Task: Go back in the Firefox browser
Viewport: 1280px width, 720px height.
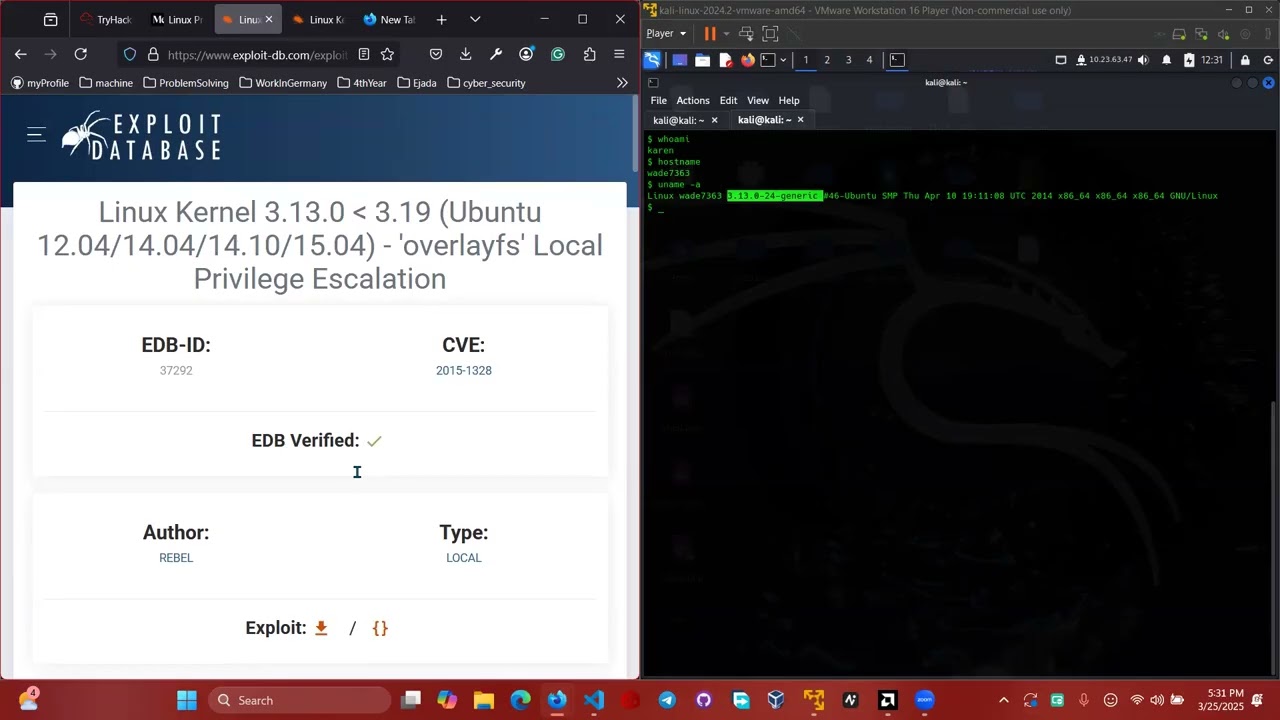Action: tap(20, 54)
